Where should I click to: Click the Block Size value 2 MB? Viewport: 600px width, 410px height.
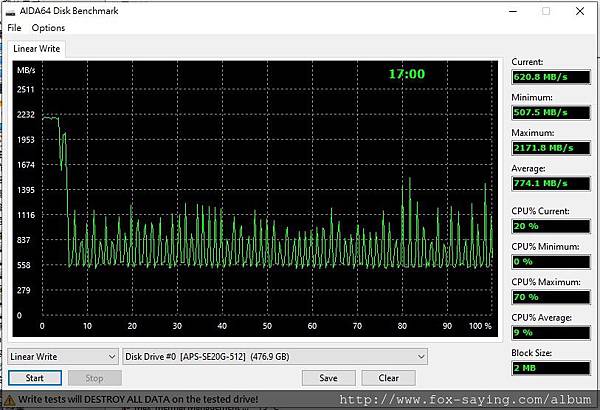click(551, 368)
